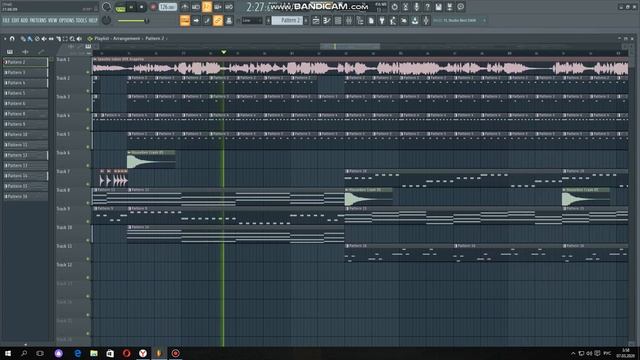Image resolution: width=640 pixels, height=360 pixels.
Task: Toggle the blend recording overdub icon
Action: 218,7
